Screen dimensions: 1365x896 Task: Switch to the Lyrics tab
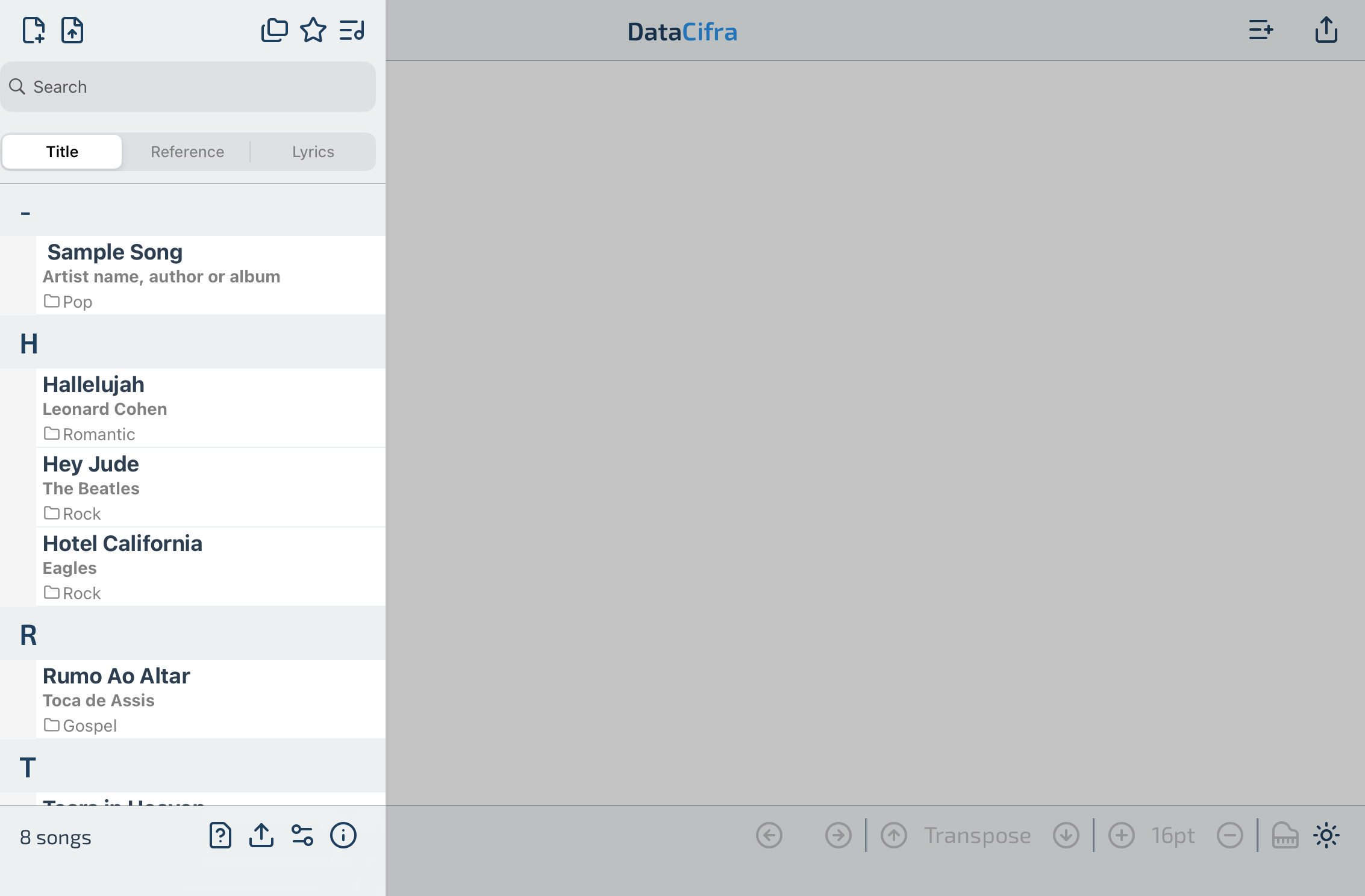[313, 151]
